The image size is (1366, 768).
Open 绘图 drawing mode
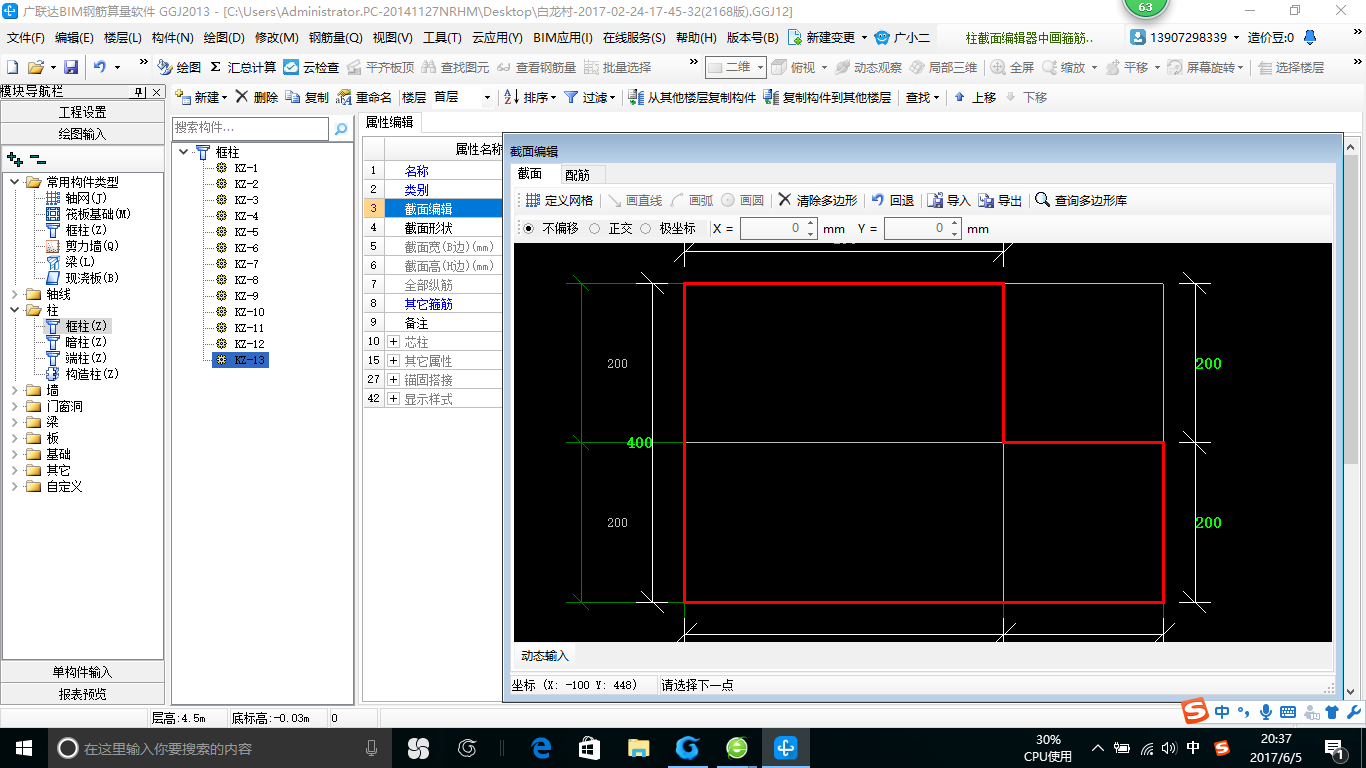(179, 67)
